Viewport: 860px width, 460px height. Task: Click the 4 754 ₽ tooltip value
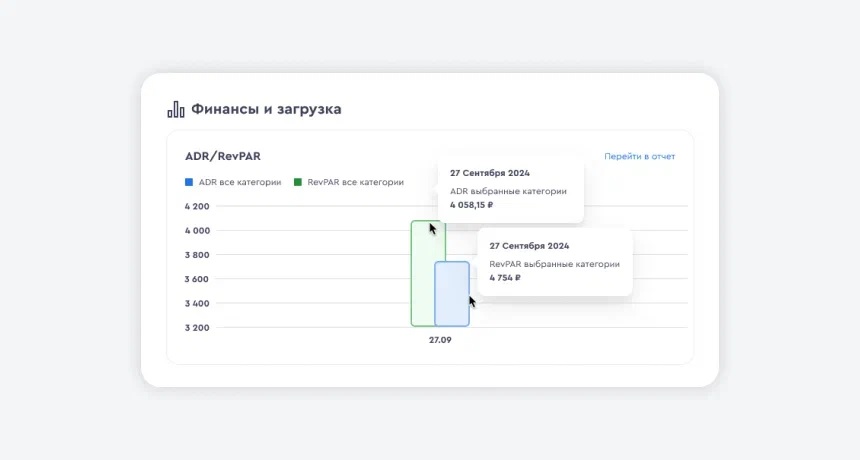pos(505,278)
